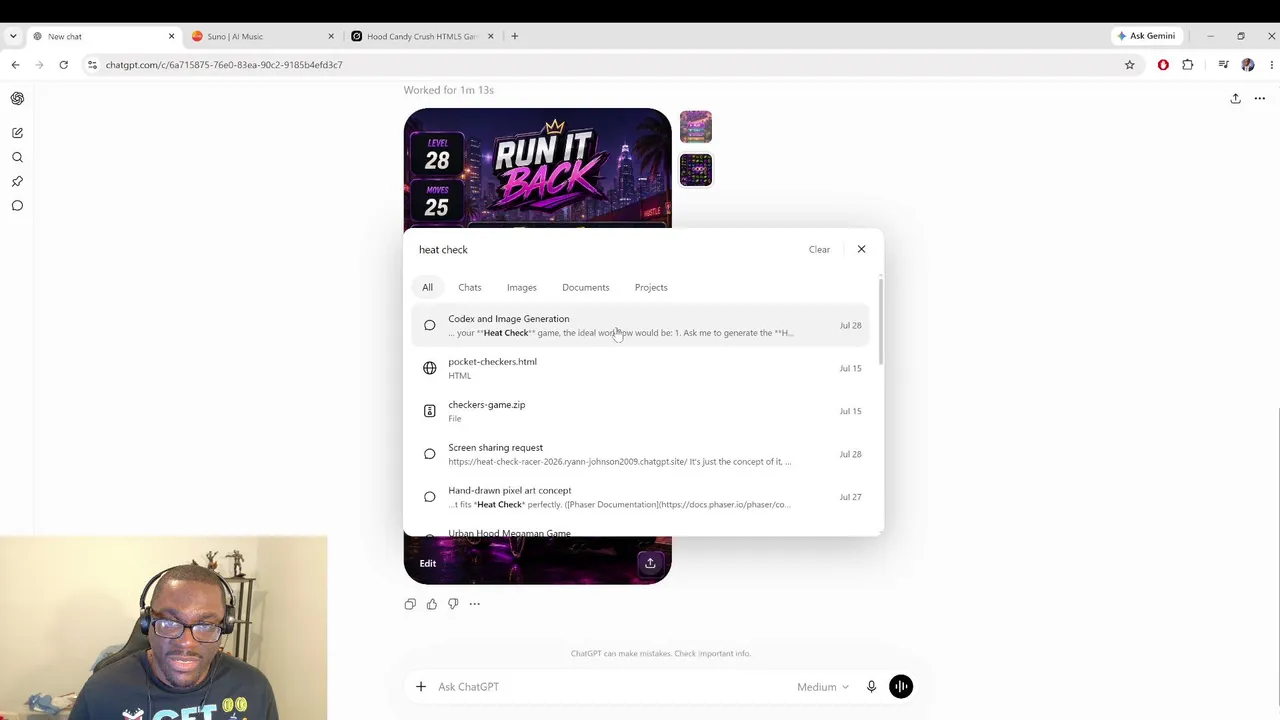1280x720 pixels.
Task: Switch to the Documents filter tab
Action: (586, 288)
